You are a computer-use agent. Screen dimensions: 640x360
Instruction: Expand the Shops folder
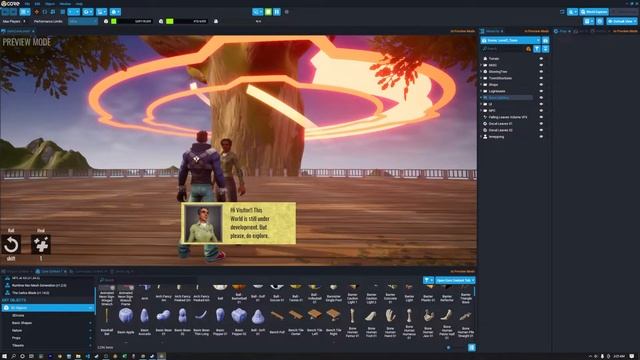[x=482, y=85]
